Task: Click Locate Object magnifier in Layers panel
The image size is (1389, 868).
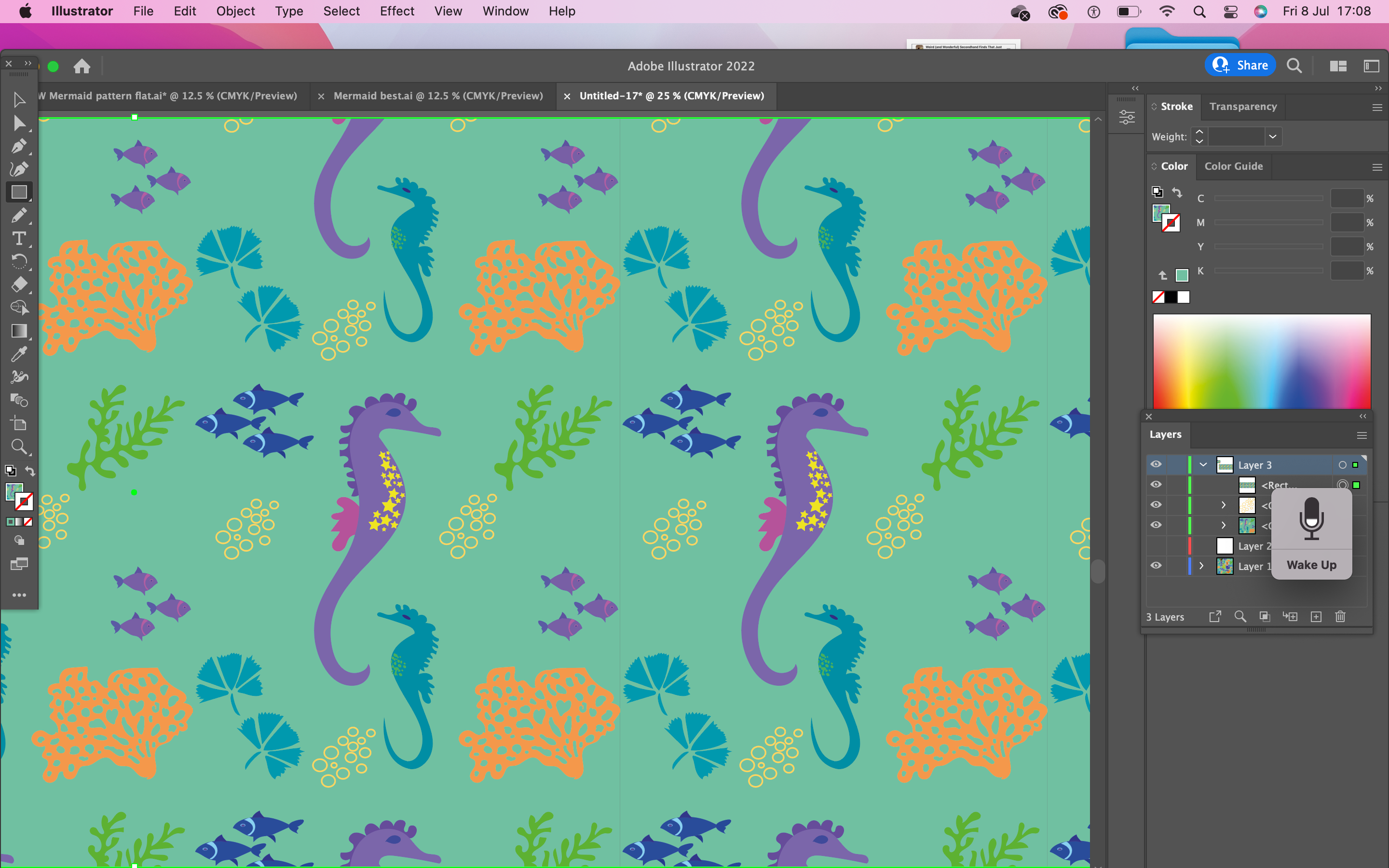Action: pyautogui.click(x=1240, y=617)
